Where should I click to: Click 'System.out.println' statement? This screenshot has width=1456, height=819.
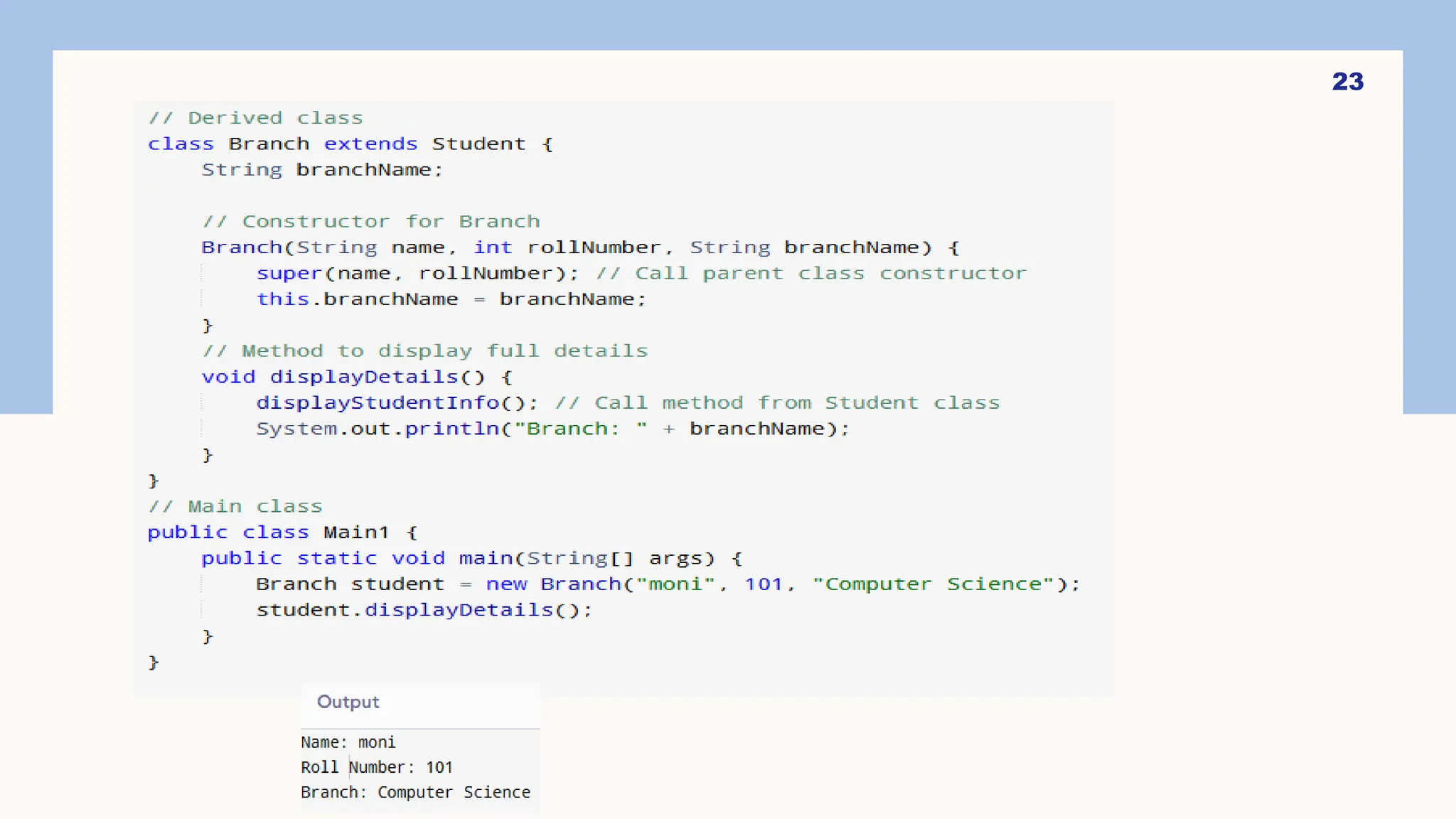pyautogui.click(x=552, y=429)
